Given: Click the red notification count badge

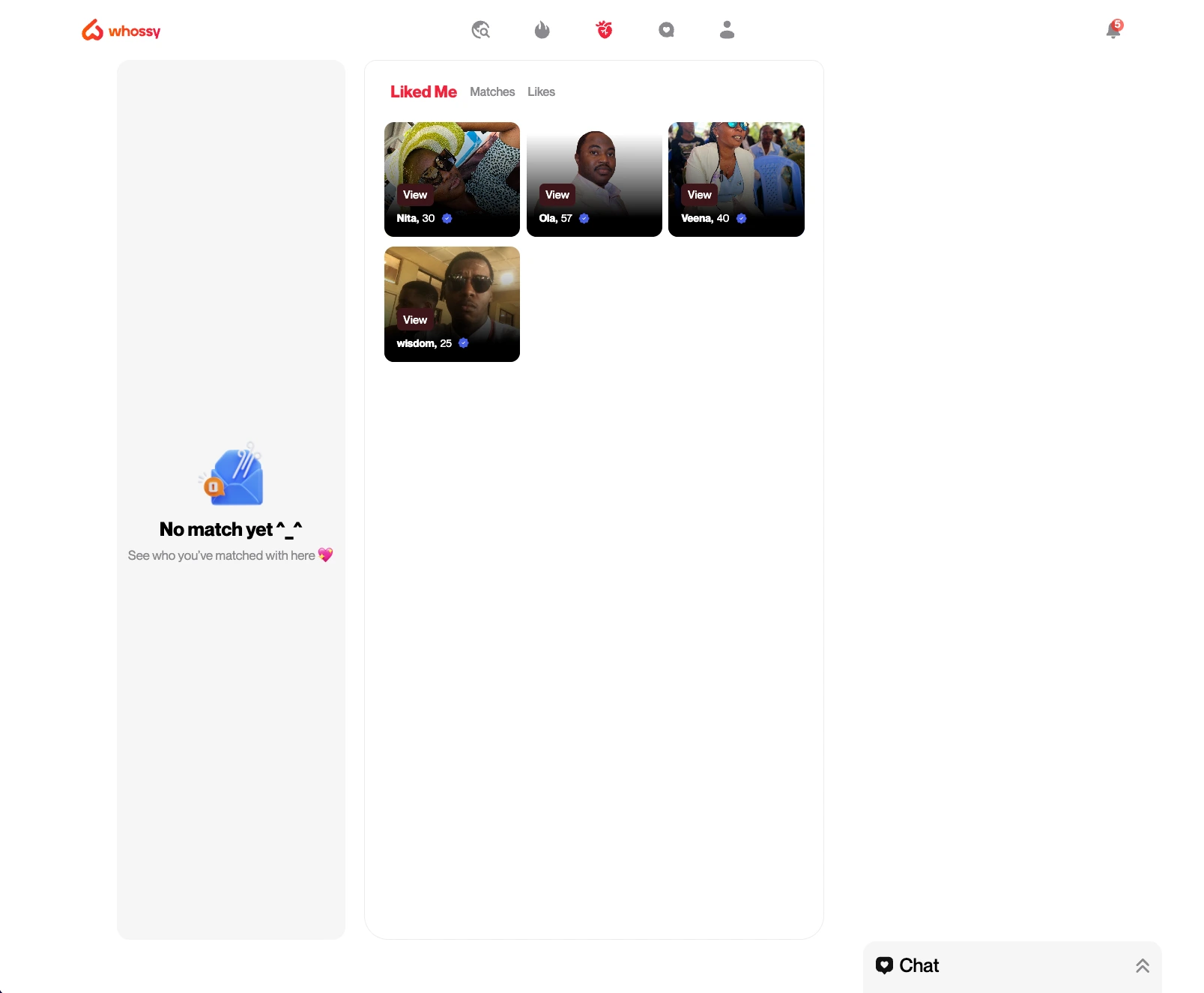Looking at the screenshot, I should pos(1118,25).
